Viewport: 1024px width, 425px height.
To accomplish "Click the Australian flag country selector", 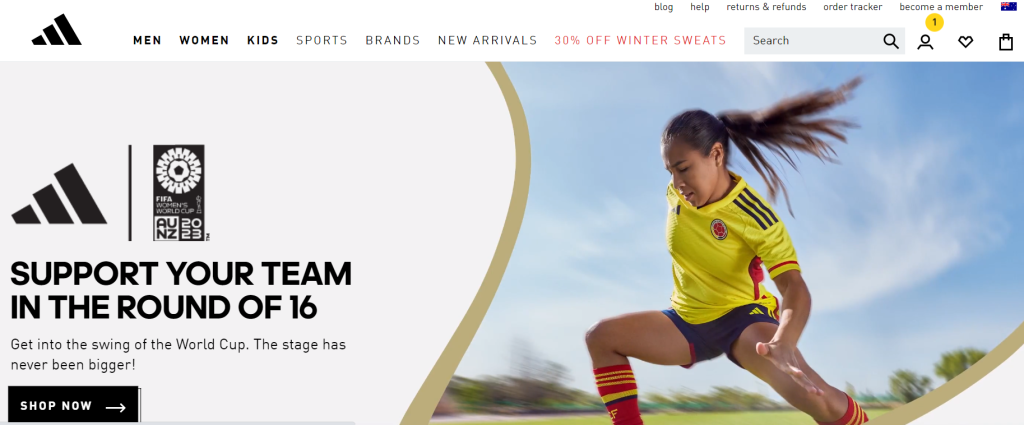I will 1008,7.
